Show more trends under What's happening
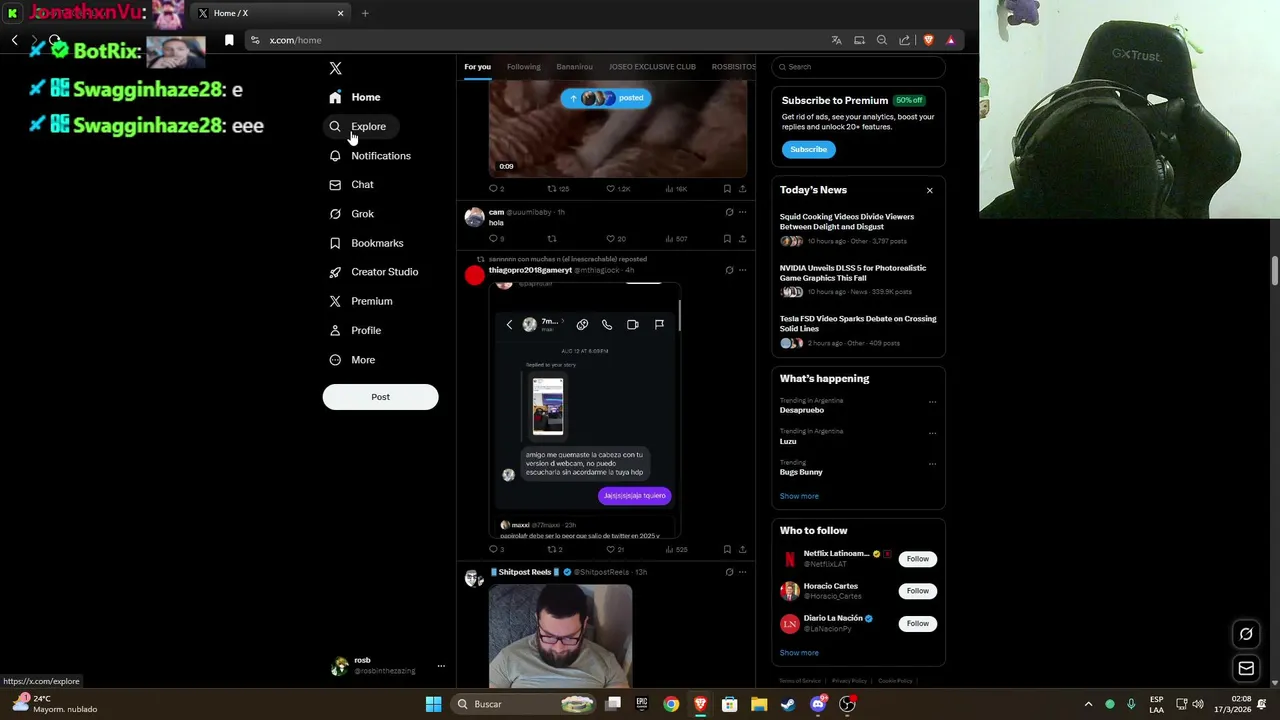 799,496
